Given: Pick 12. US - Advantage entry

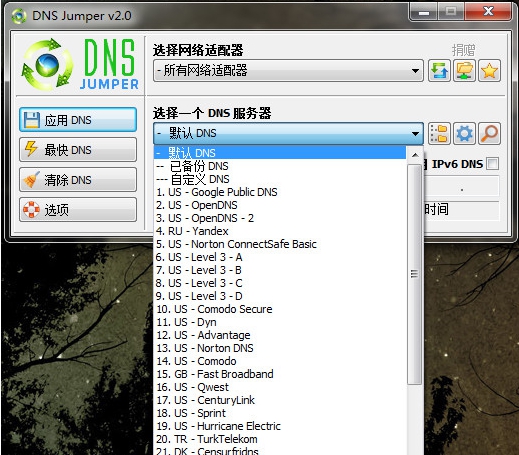Looking at the screenshot, I should [280, 335].
